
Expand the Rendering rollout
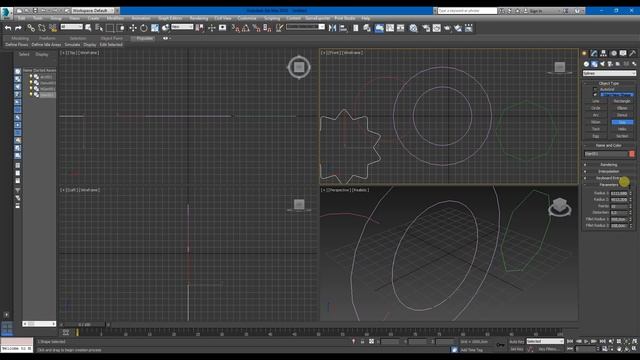[x=609, y=165]
